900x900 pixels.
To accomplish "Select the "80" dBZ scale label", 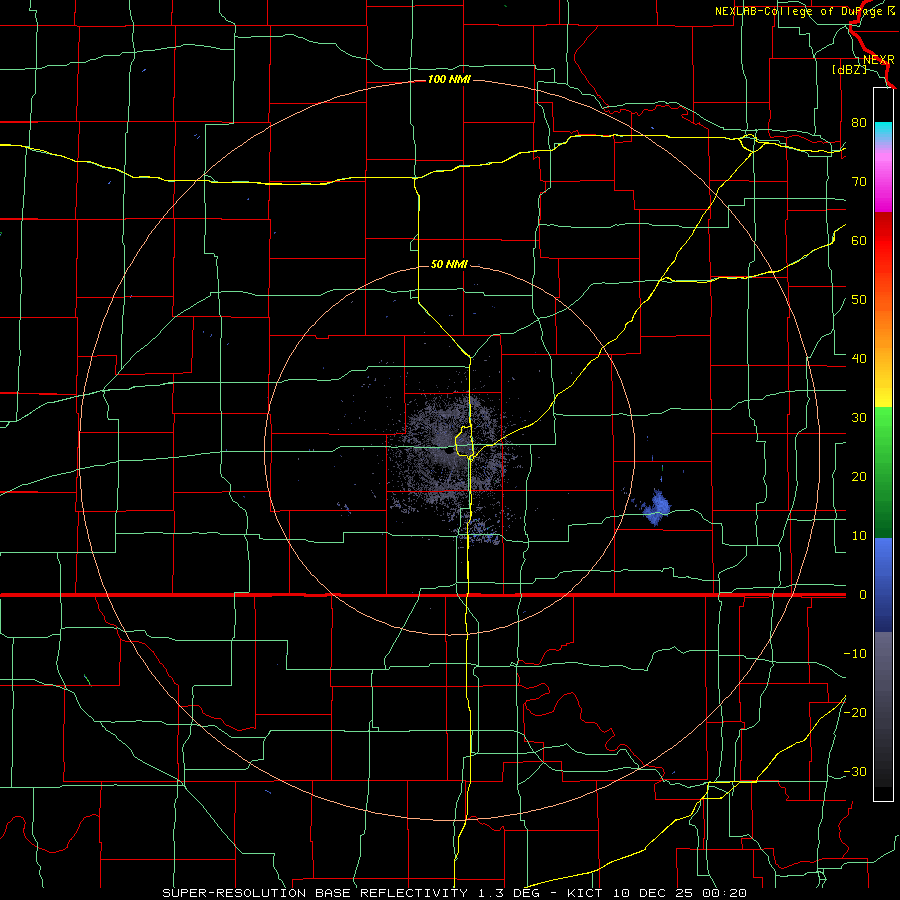I will click(859, 122).
